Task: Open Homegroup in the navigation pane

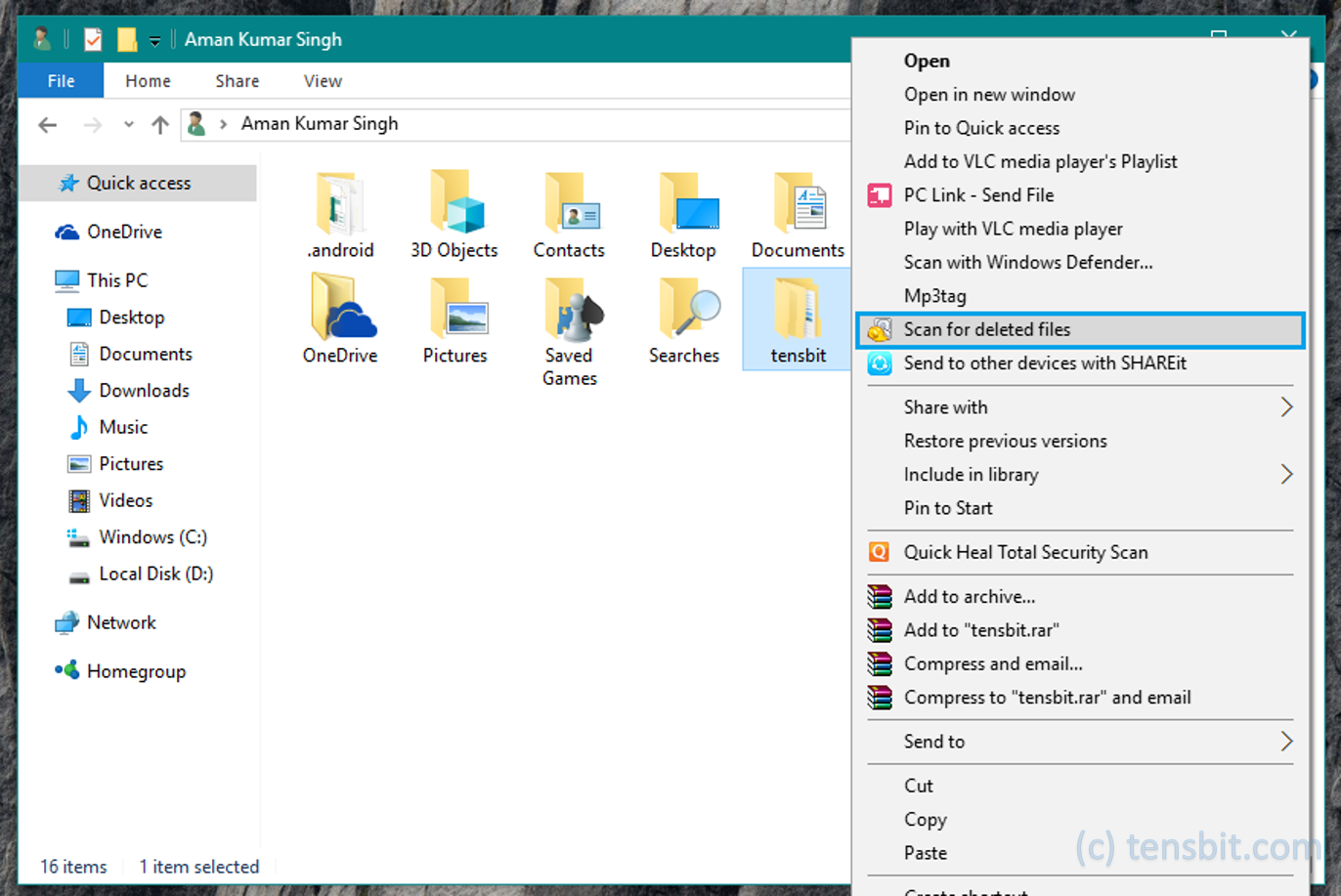Action: pos(136,671)
